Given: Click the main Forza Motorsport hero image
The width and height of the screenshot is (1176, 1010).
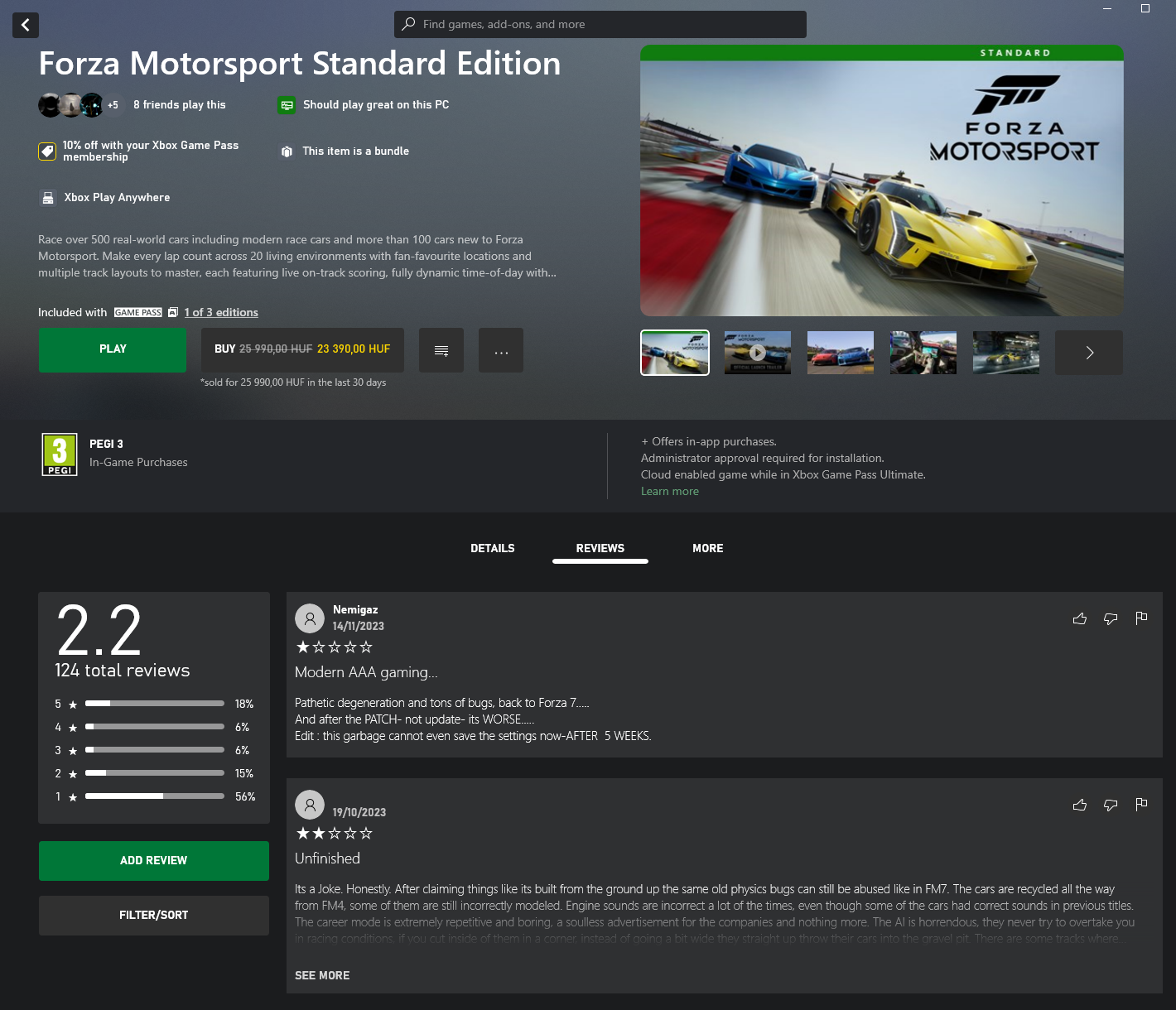Looking at the screenshot, I should pyautogui.click(x=882, y=180).
